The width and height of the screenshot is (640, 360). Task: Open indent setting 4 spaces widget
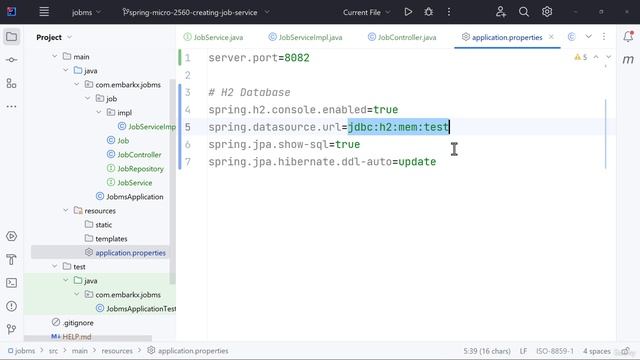tap(596, 351)
